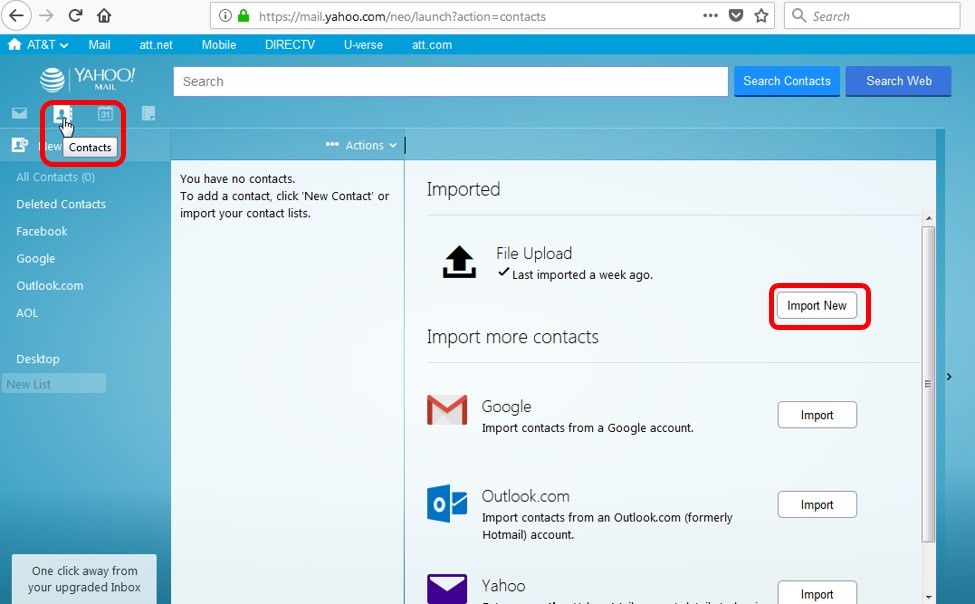975x604 pixels.
Task: Expand the AT&T dropdown menu
Action: click(x=39, y=45)
